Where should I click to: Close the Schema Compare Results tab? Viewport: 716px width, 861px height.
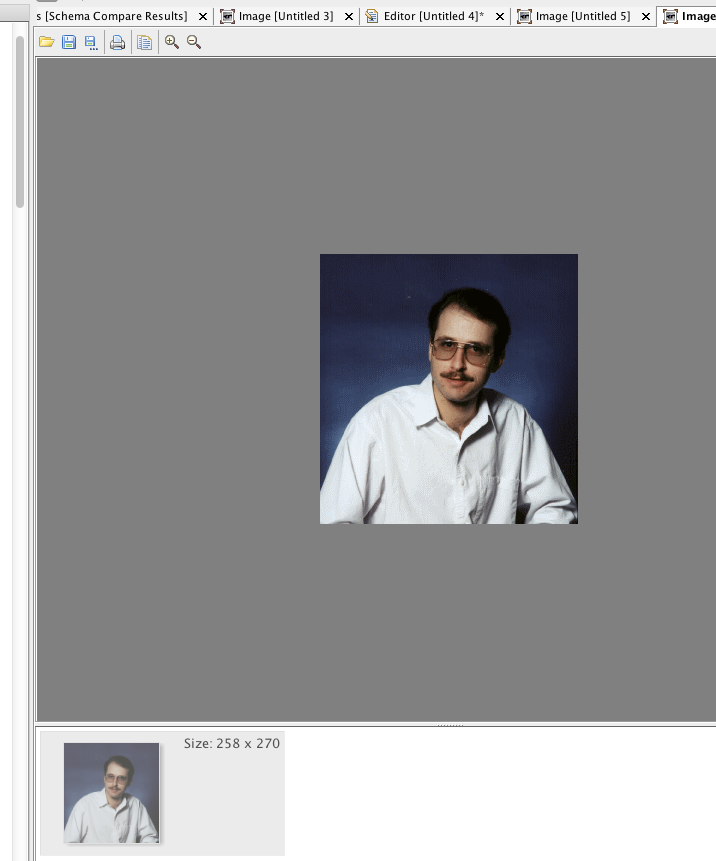click(203, 17)
